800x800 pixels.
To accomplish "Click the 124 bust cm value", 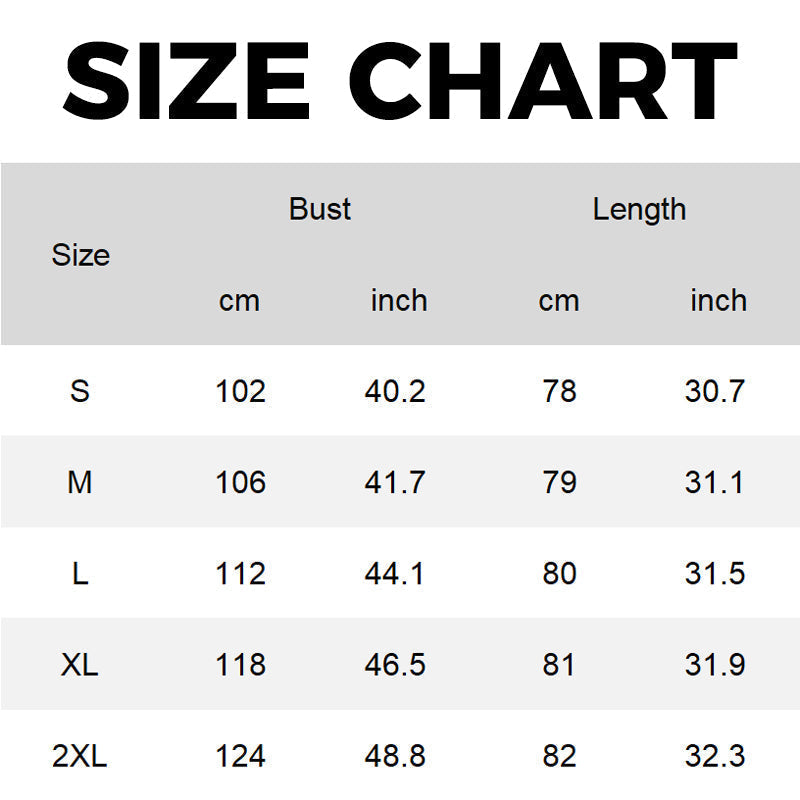I will [x=240, y=756].
